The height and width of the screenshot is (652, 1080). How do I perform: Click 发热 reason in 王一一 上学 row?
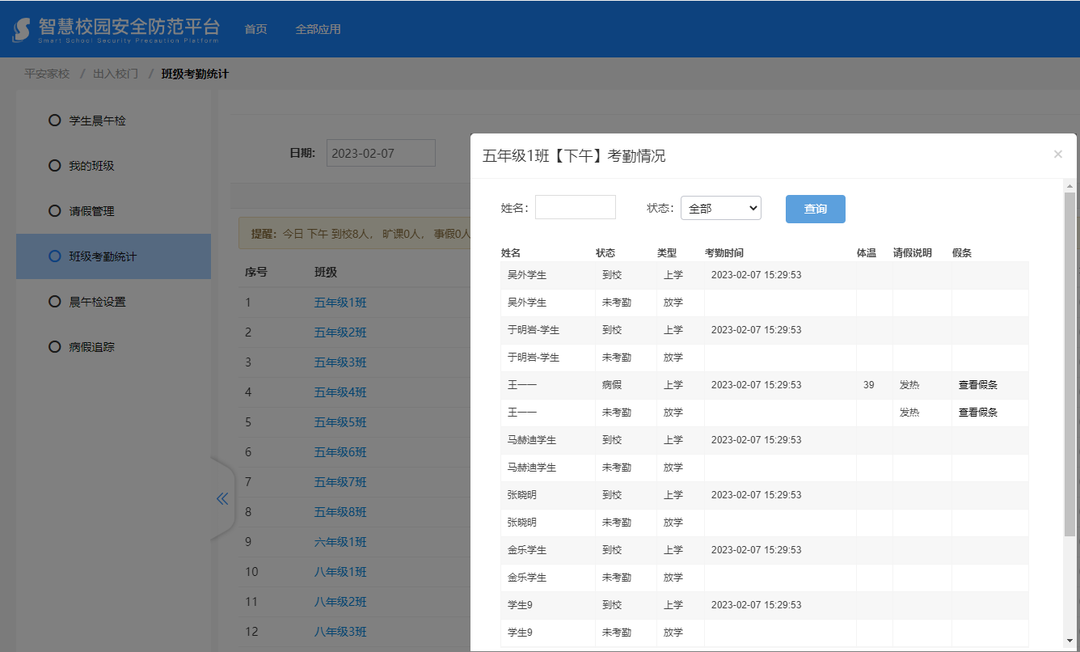[909, 385]
